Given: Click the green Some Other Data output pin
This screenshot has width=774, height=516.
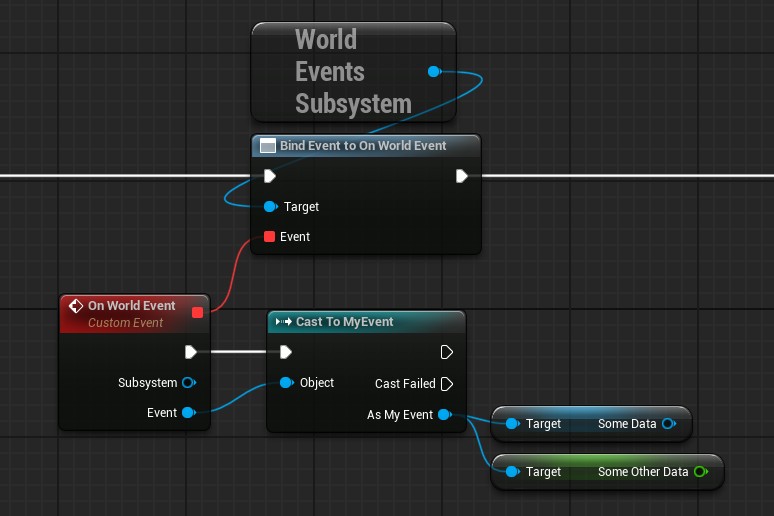Looking at the screenshot, I should tap(700, 472).
